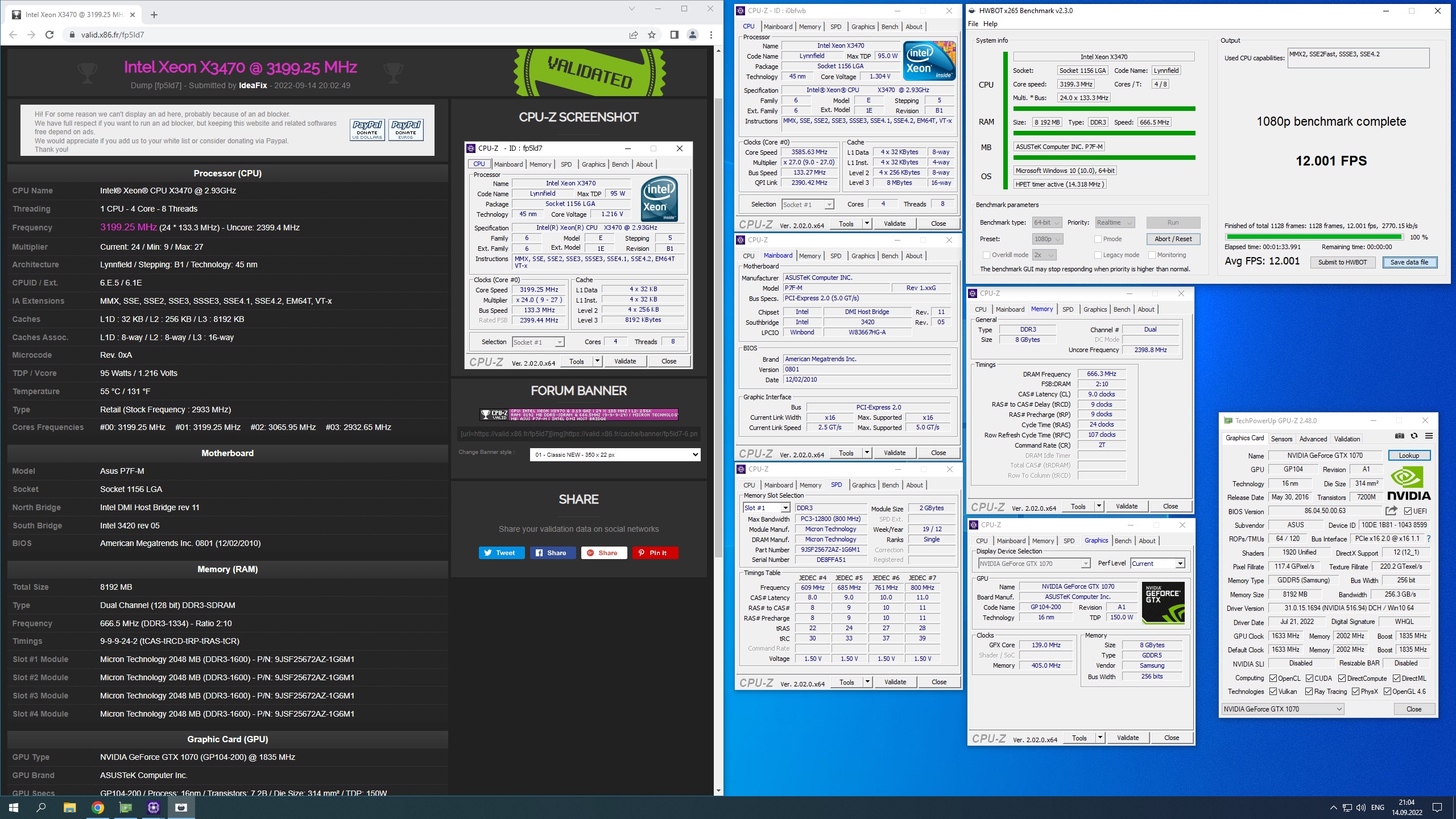Open the GPU-Z card selector dropdown

(1283, 709)
